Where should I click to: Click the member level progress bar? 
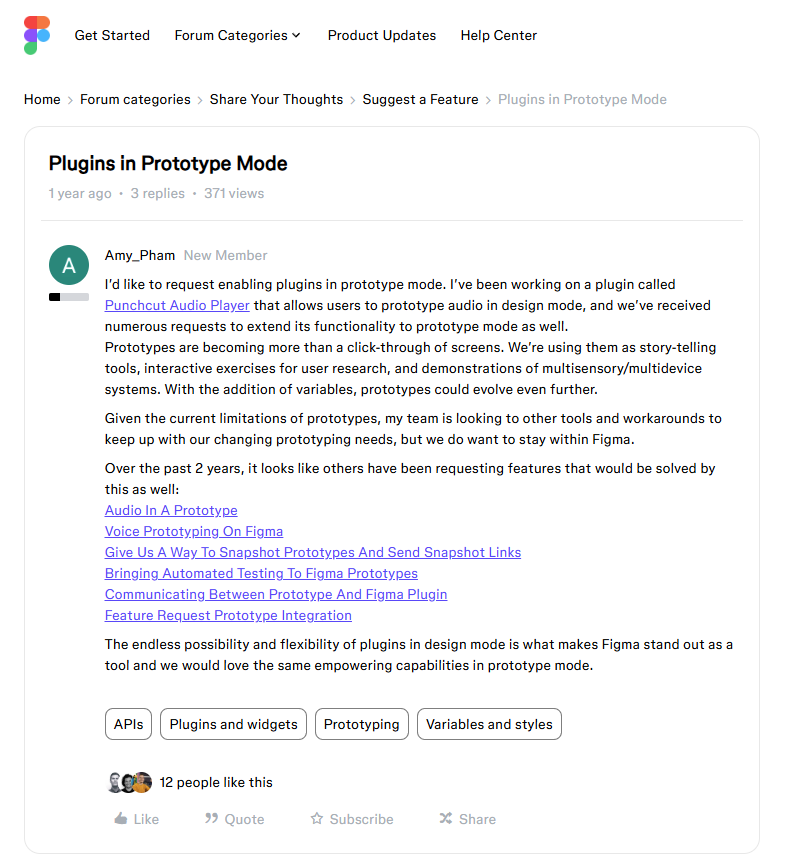[x=69, y=297]
